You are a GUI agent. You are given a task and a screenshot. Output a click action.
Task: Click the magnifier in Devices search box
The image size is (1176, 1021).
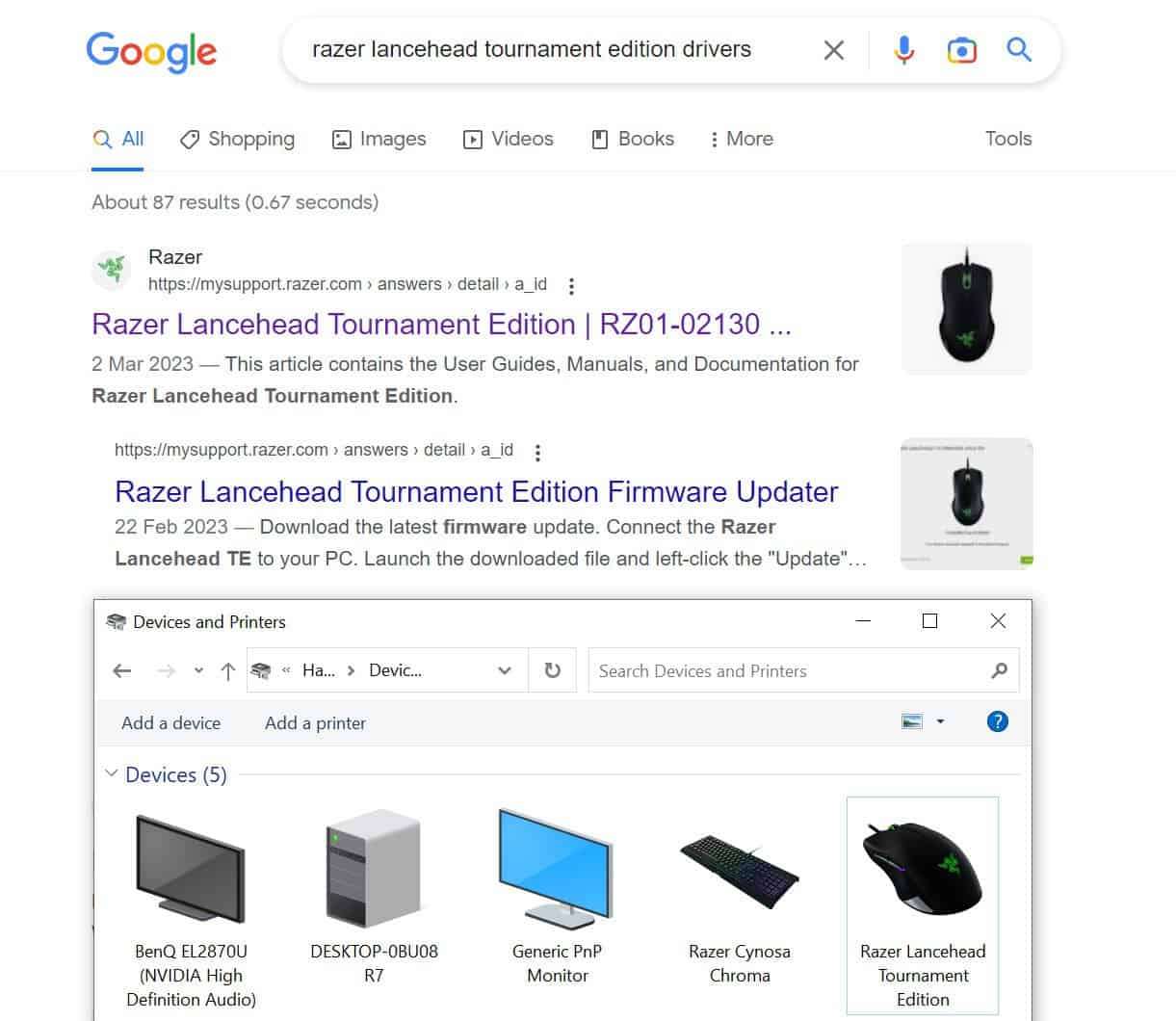tap(999, 670)
